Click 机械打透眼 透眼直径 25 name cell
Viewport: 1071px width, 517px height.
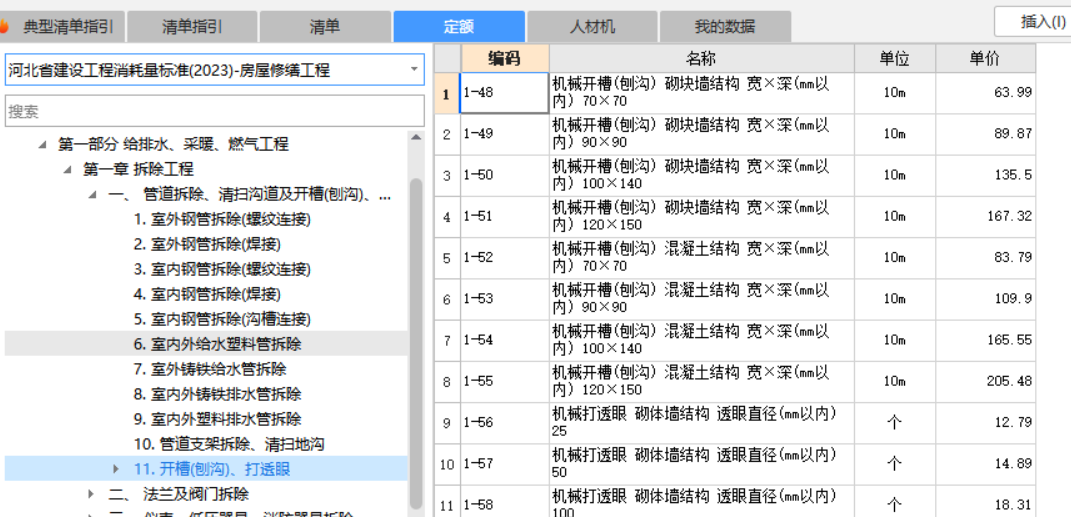pyautogui.click(x=701, y=423)
